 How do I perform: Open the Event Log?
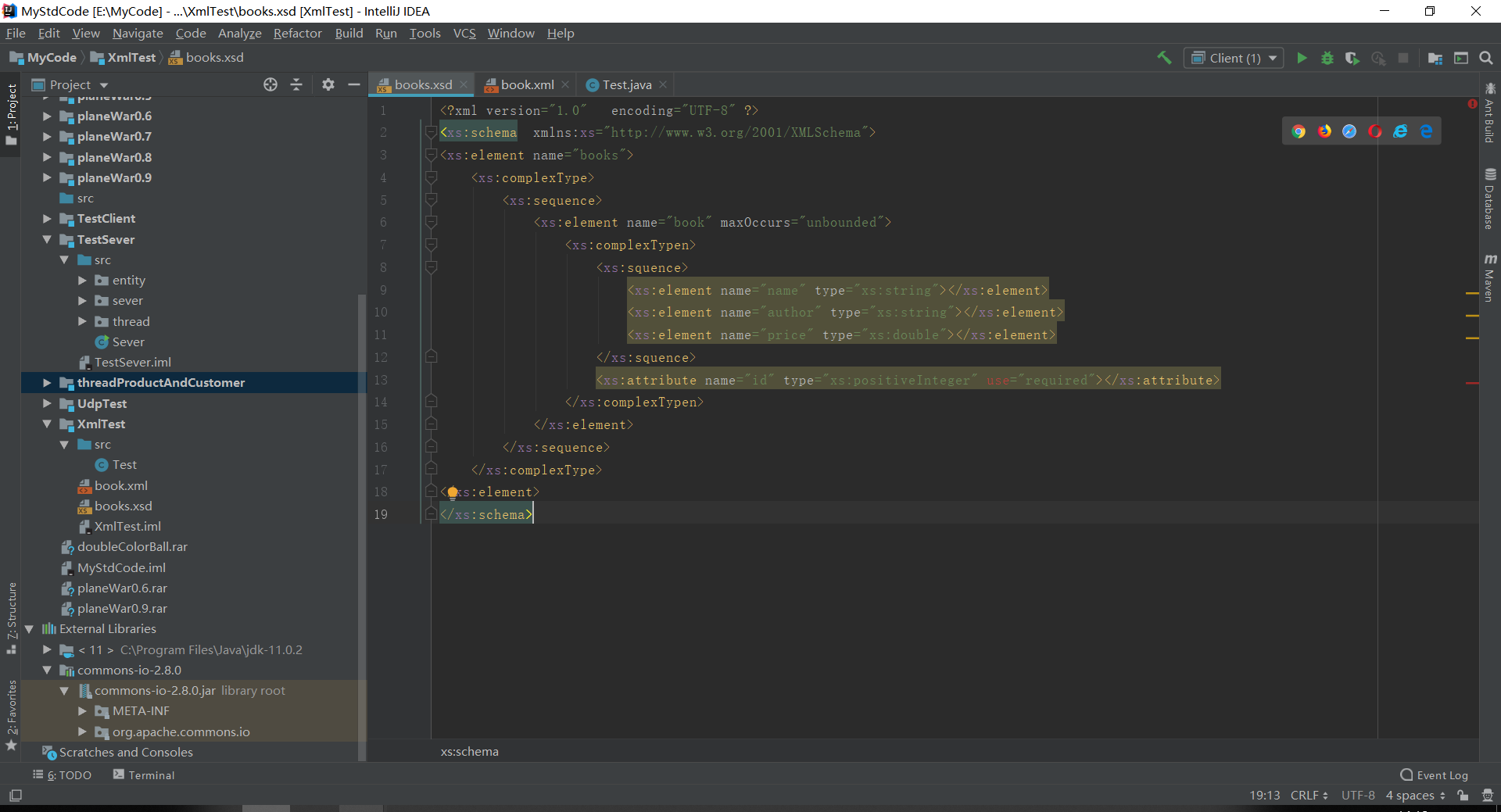click(1435, 775)
